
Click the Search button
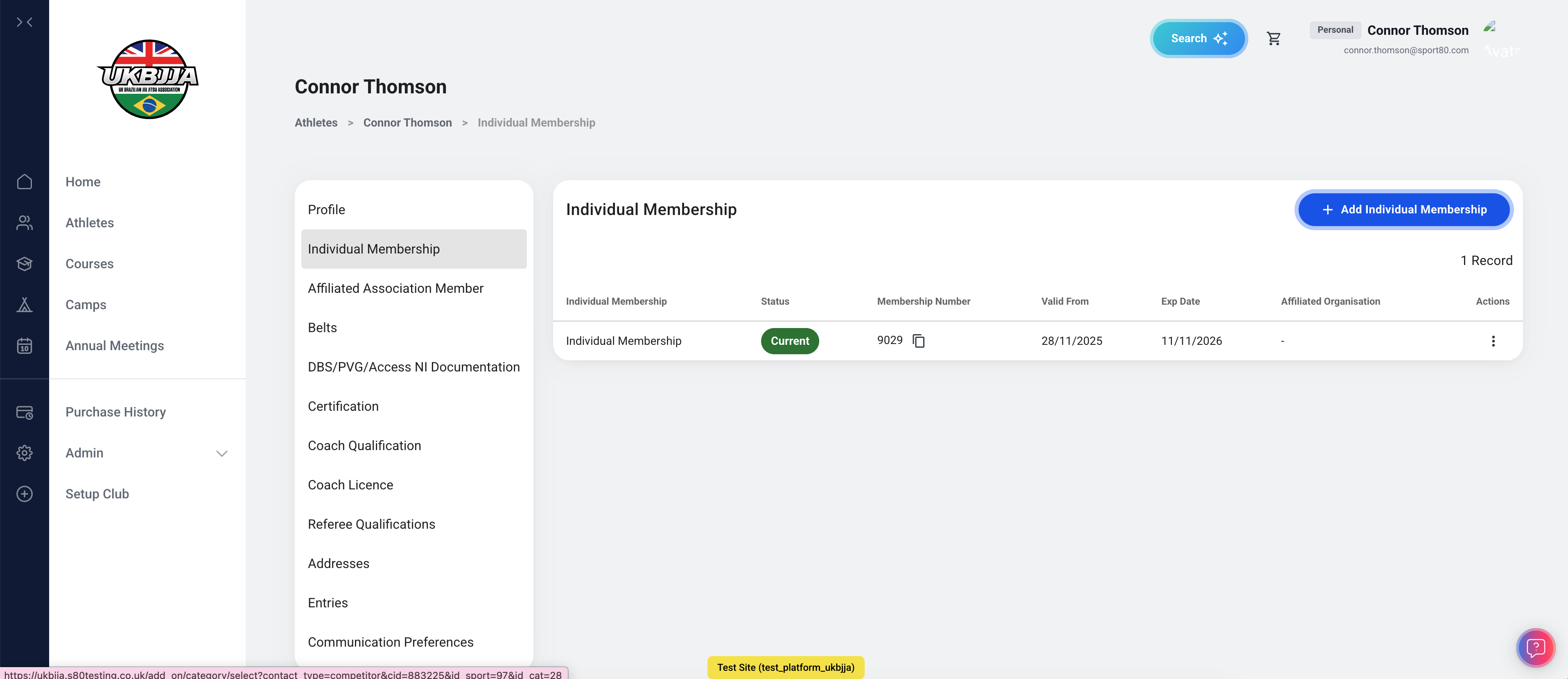1198,38
